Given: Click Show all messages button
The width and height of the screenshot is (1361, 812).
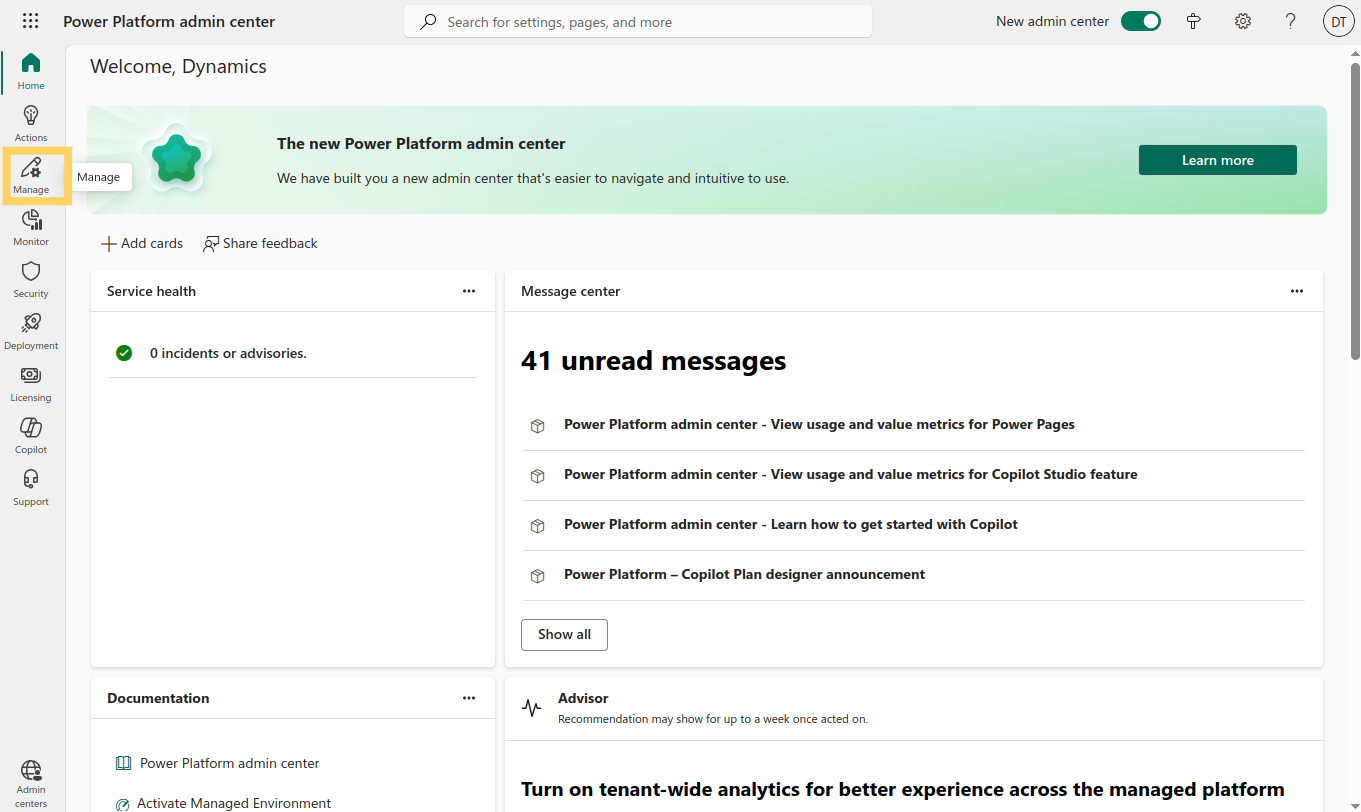Looking at the screenshot, I should [x=564, y=635].
